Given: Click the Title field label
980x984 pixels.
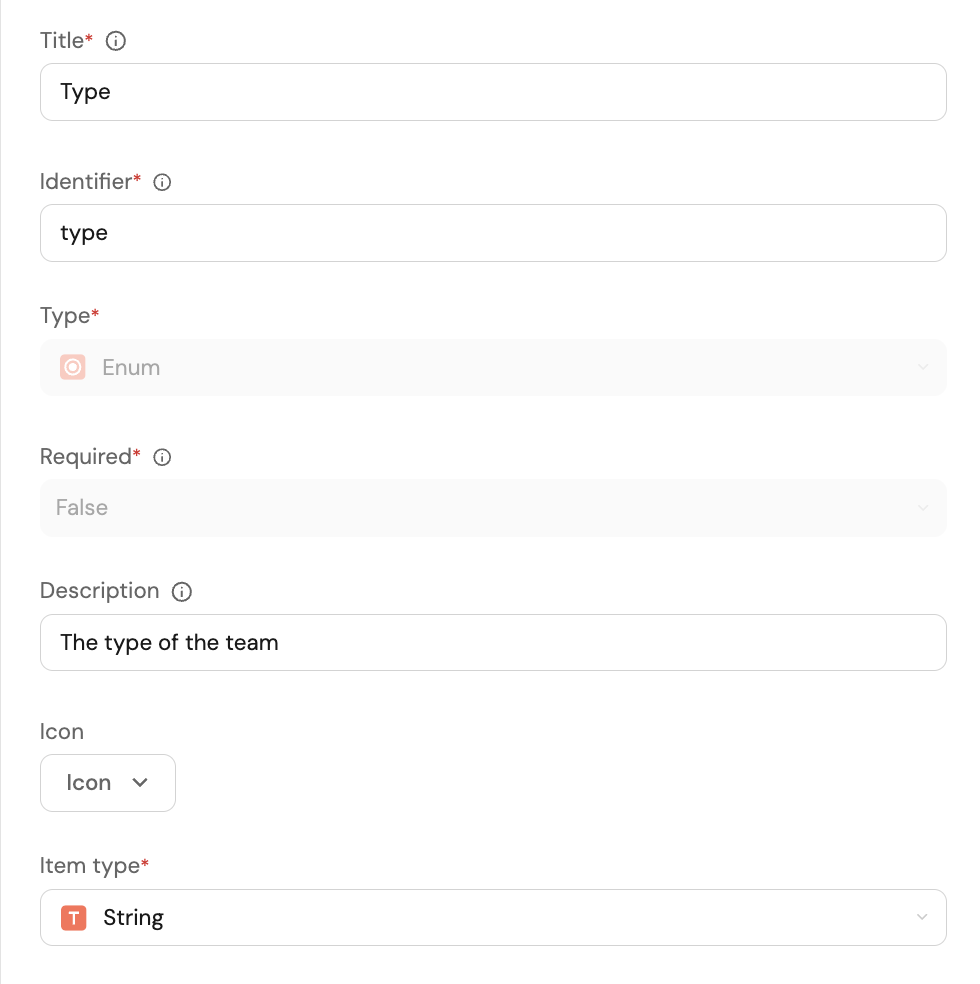Looking at the screenshot, I should tap(62, 41).
